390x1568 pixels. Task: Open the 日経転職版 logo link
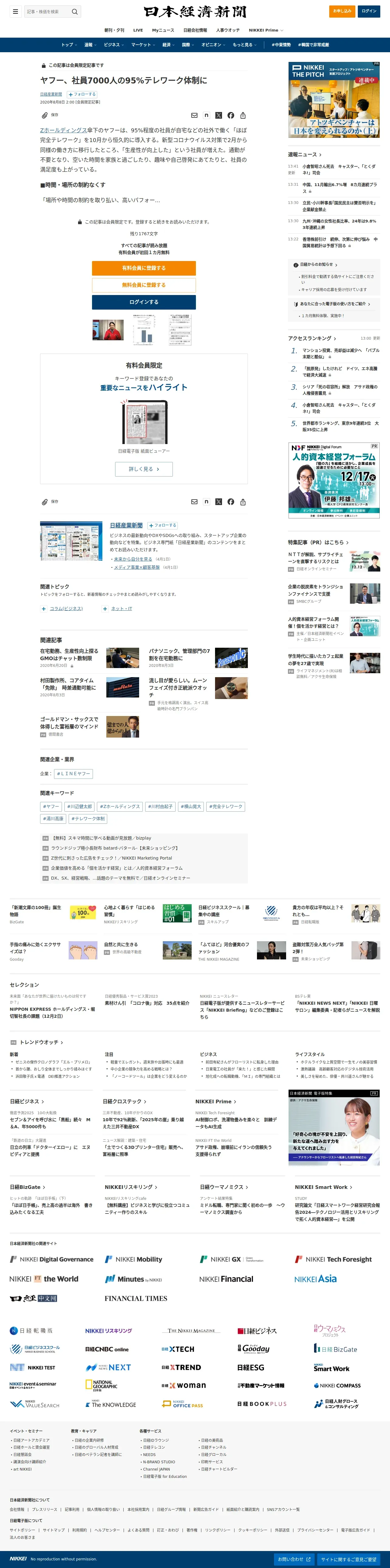tap(32, 1331)
